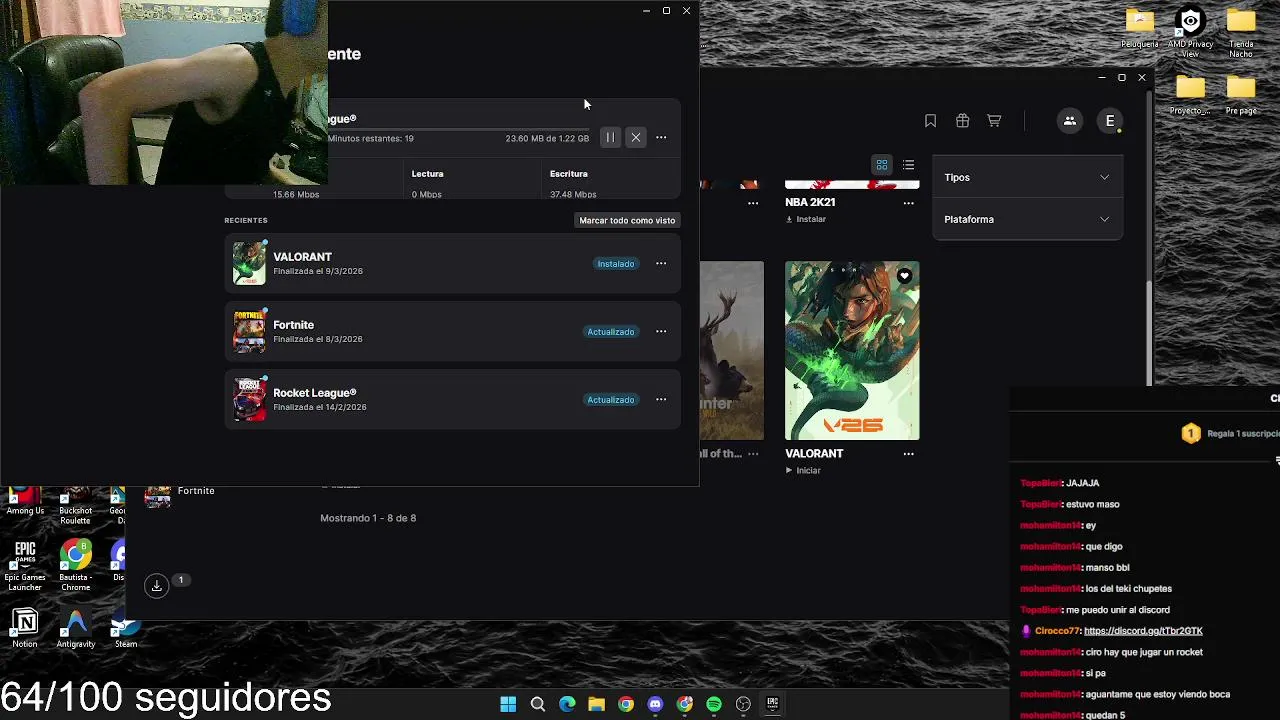
Task: Select Epic Games icon on the taskbar
Action: [x=772, y=704]
